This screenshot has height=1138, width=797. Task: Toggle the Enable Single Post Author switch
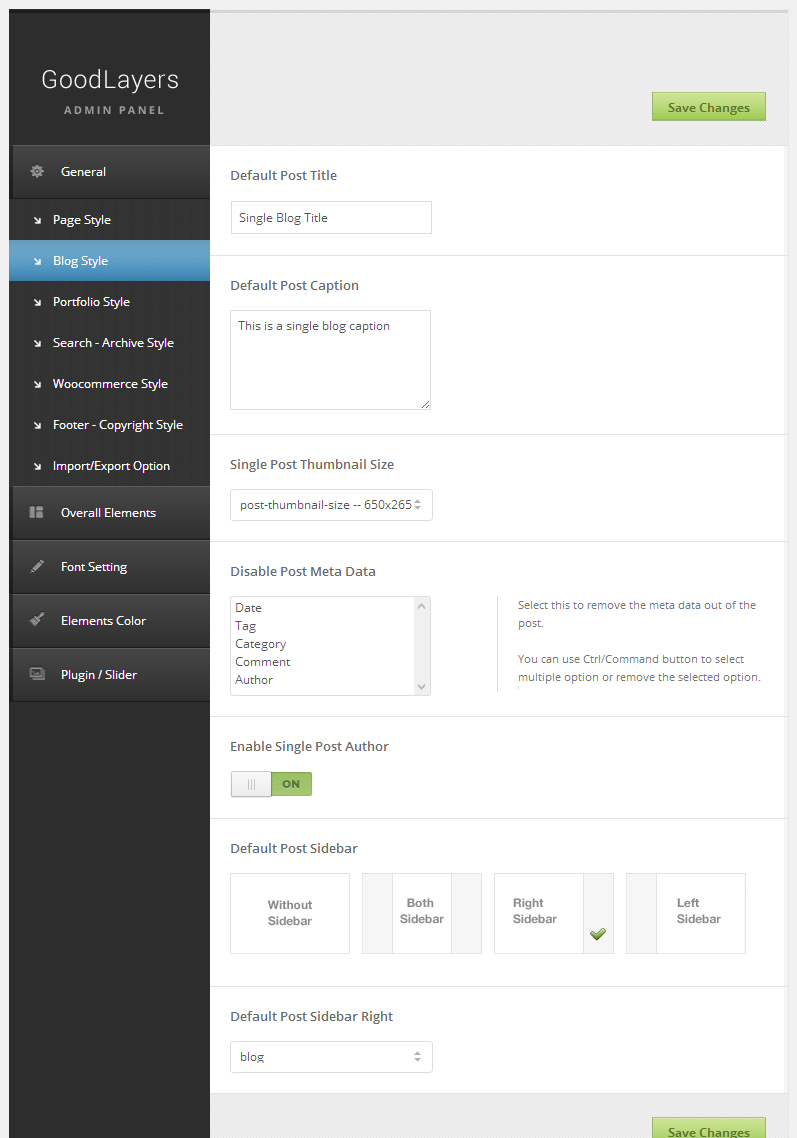coord(271,784)
